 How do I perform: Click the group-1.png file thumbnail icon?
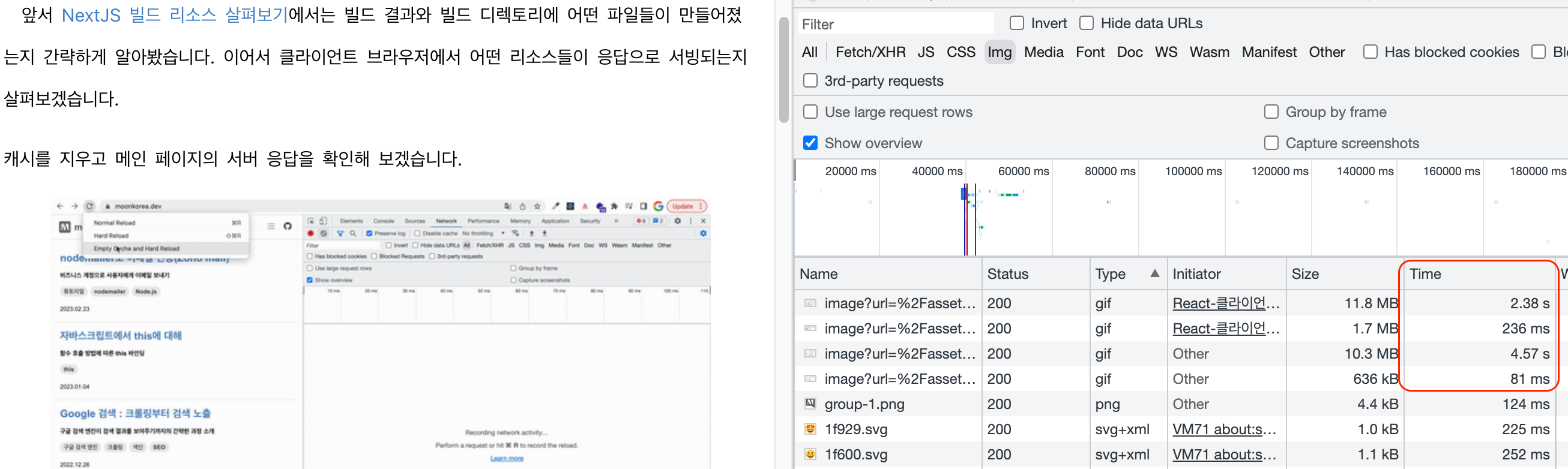pos(810,402)
